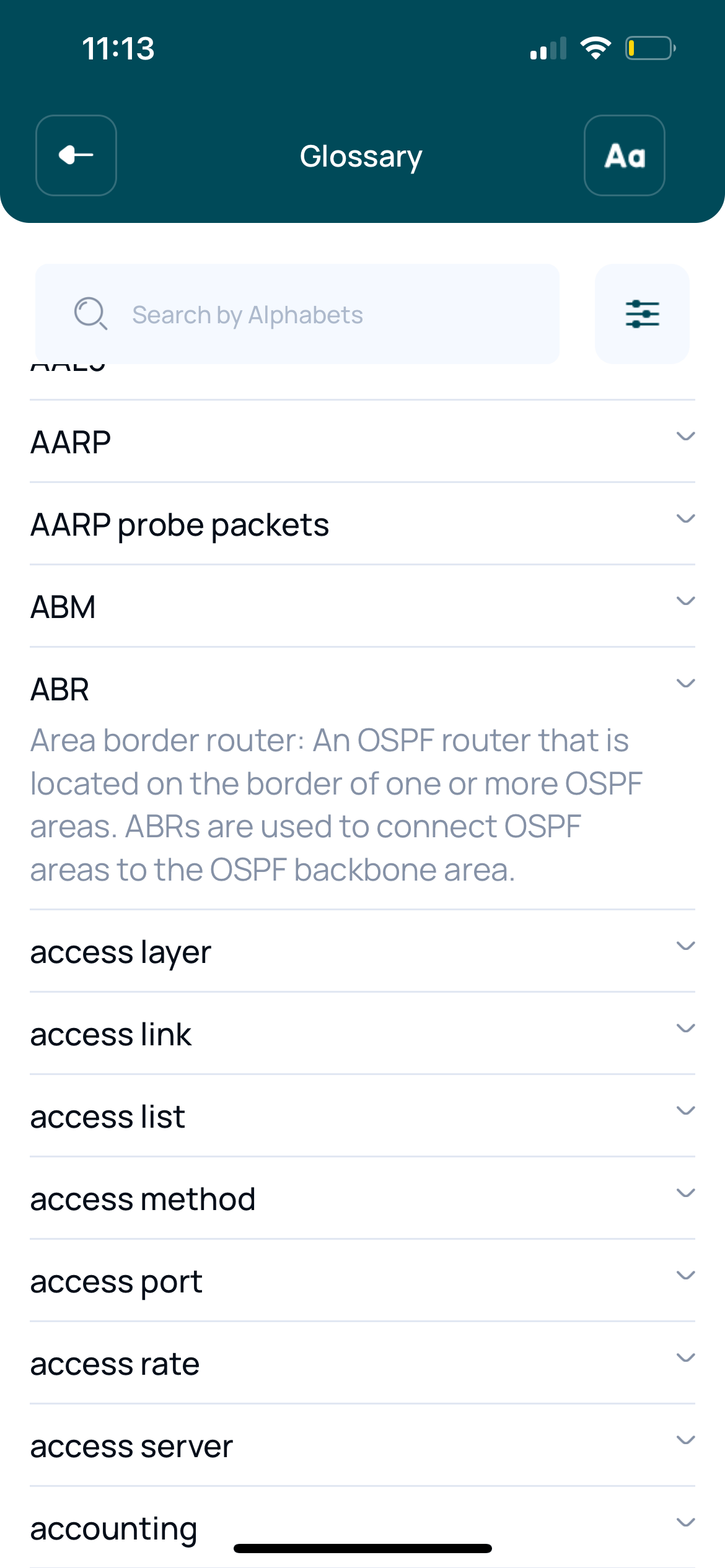Viewport: 725px width, 1568px height.
Task: Tap the battery indicator icon
Action: pos(650,48)
